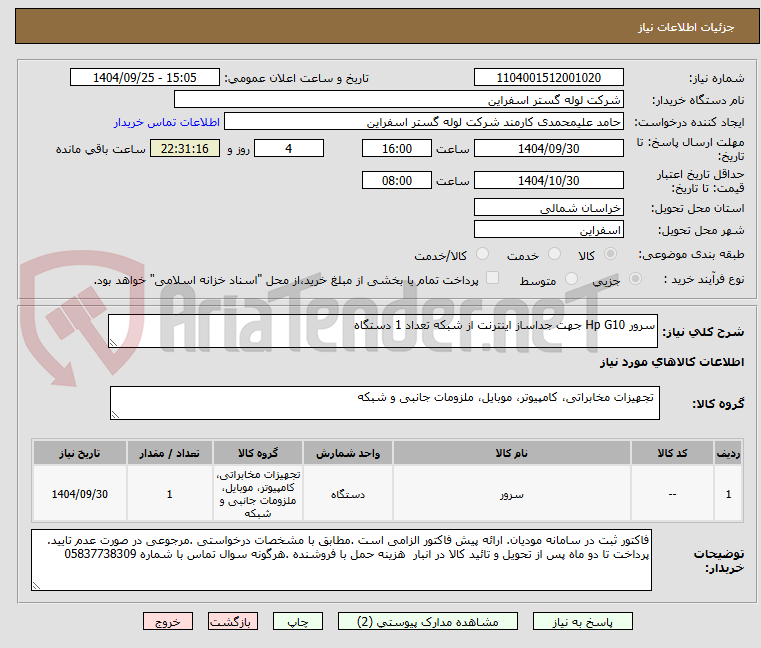Open مشاهده مدارک پیوستی (2) button
Image resolution: width=761 pixels, height=648 pixels.
click(x=428, y=621)
